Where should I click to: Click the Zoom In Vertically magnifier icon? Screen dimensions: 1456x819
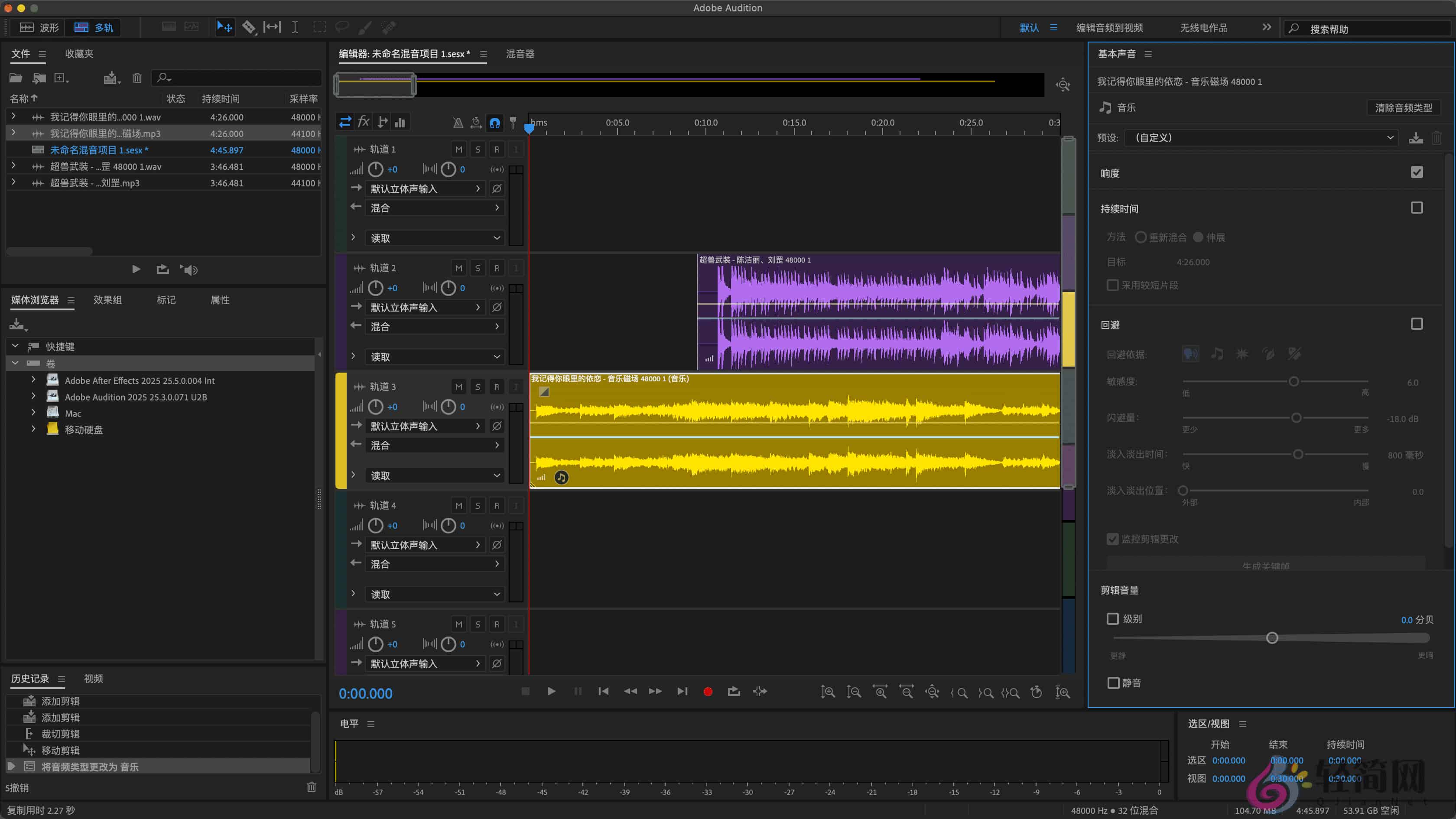point(829,692)
